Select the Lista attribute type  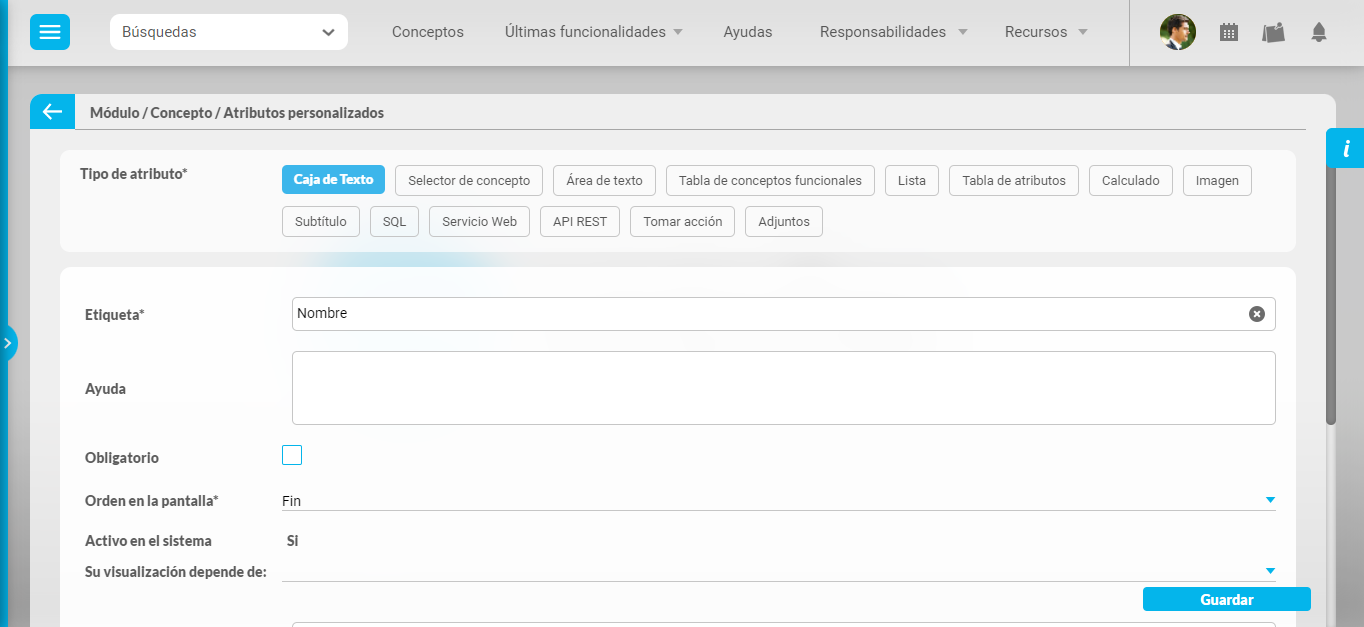click(911, 181)
